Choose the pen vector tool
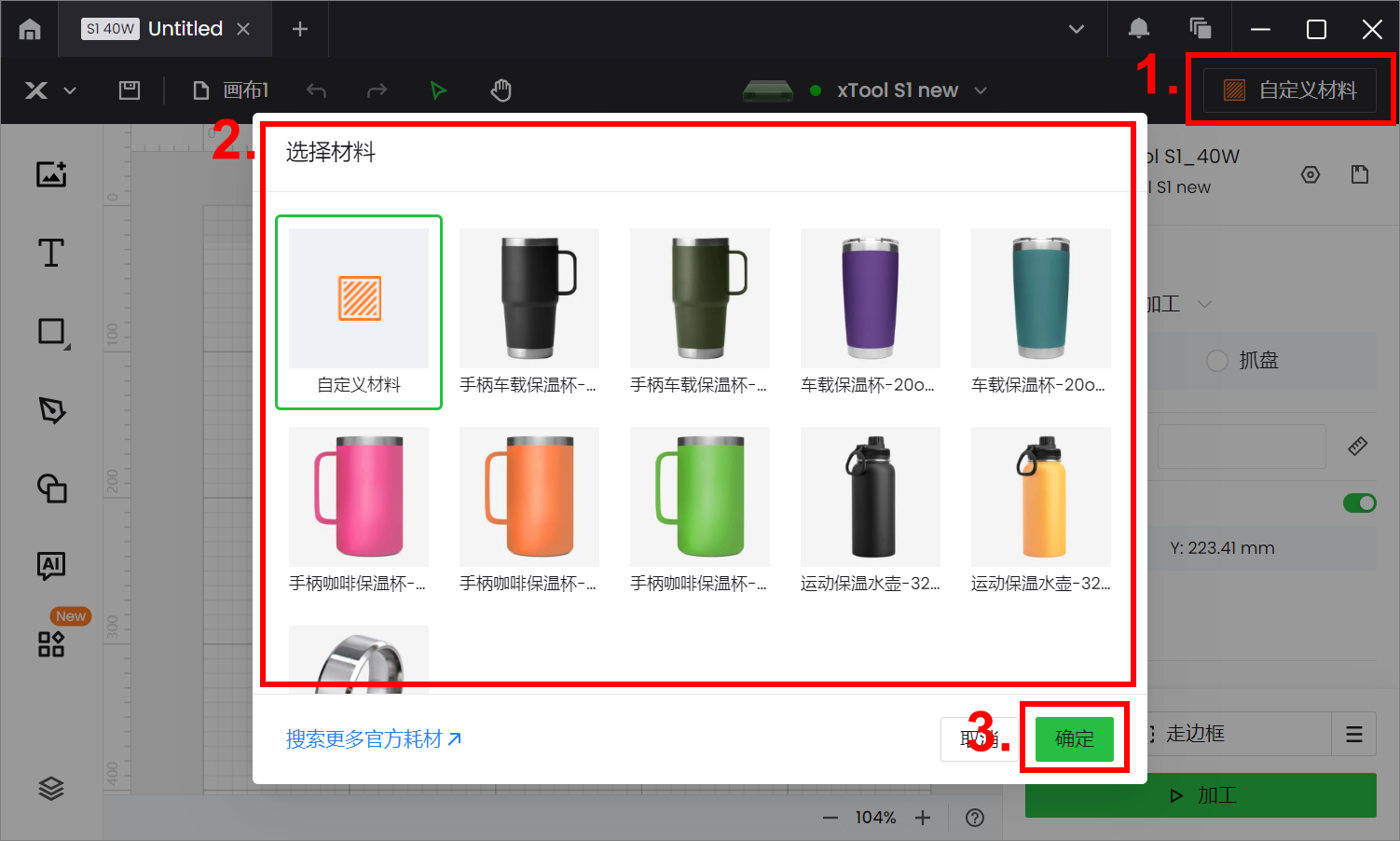1400x841 pixels. (51, 410)
